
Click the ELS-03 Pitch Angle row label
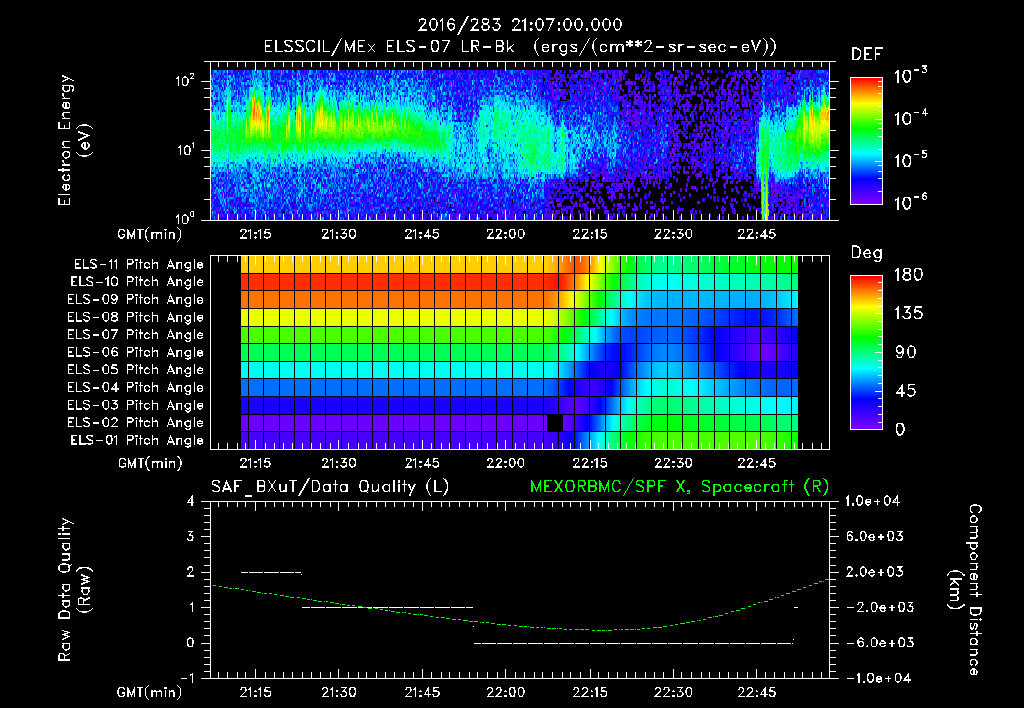click(135, 405)
